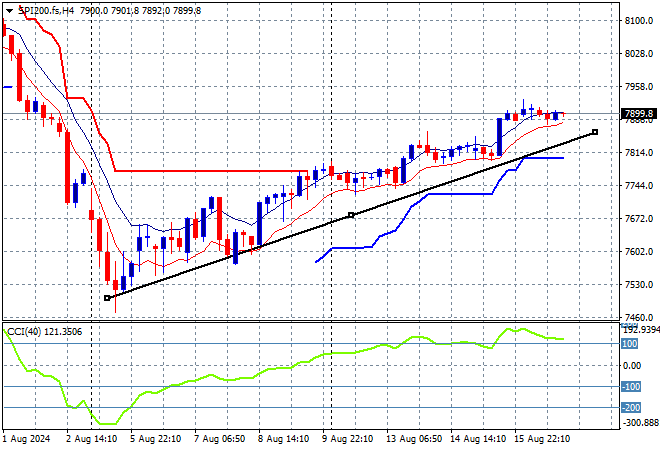
Task: Click the CCI 0.00 axis label
Action: 632,365
